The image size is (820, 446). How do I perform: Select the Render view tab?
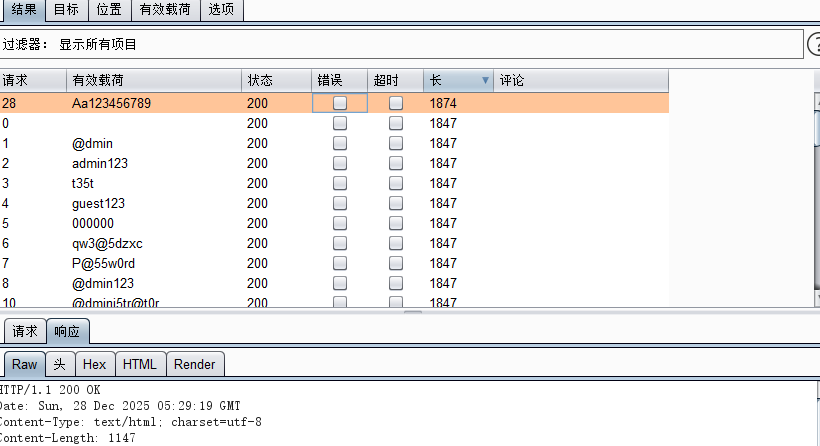point(194,364)
